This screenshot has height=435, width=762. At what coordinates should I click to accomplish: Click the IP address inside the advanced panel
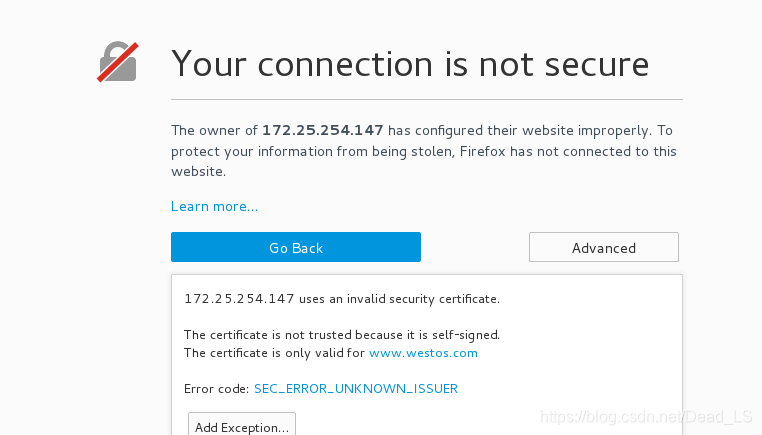tap(239, 299)
